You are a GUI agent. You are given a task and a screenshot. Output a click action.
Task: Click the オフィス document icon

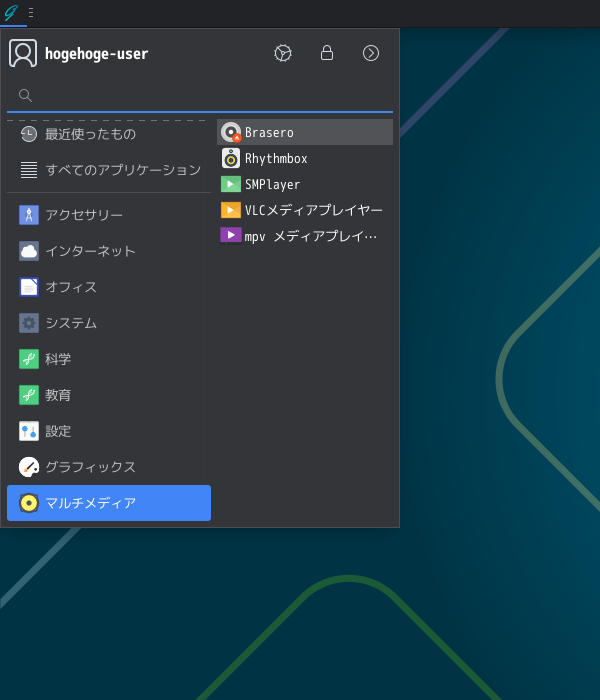29,287
